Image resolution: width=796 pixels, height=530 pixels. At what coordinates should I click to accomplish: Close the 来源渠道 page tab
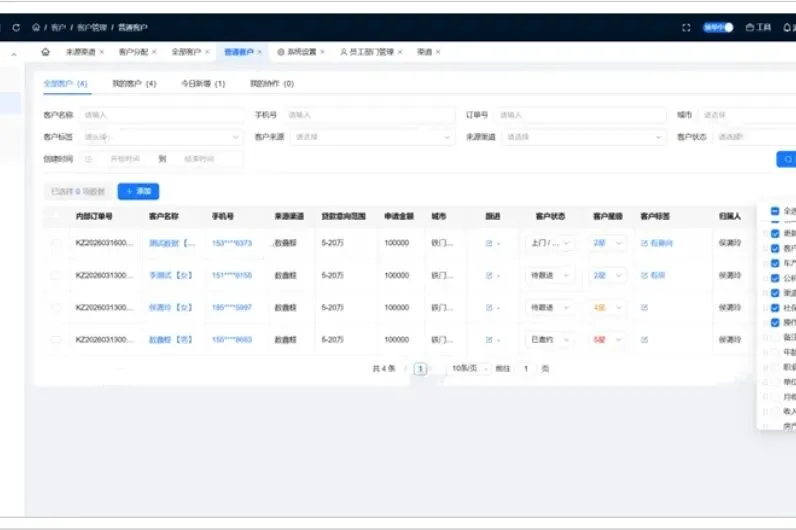coord(102,52)
